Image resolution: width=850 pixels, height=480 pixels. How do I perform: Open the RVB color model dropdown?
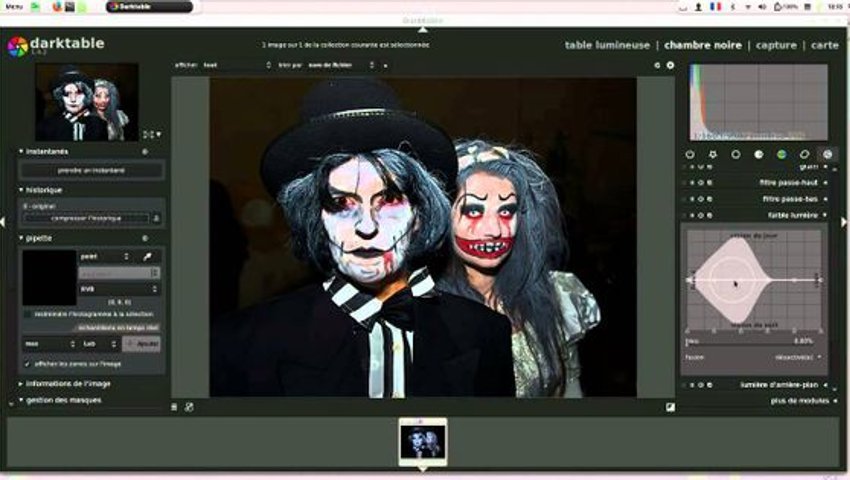pyautogui.click(x=119, y=289)
